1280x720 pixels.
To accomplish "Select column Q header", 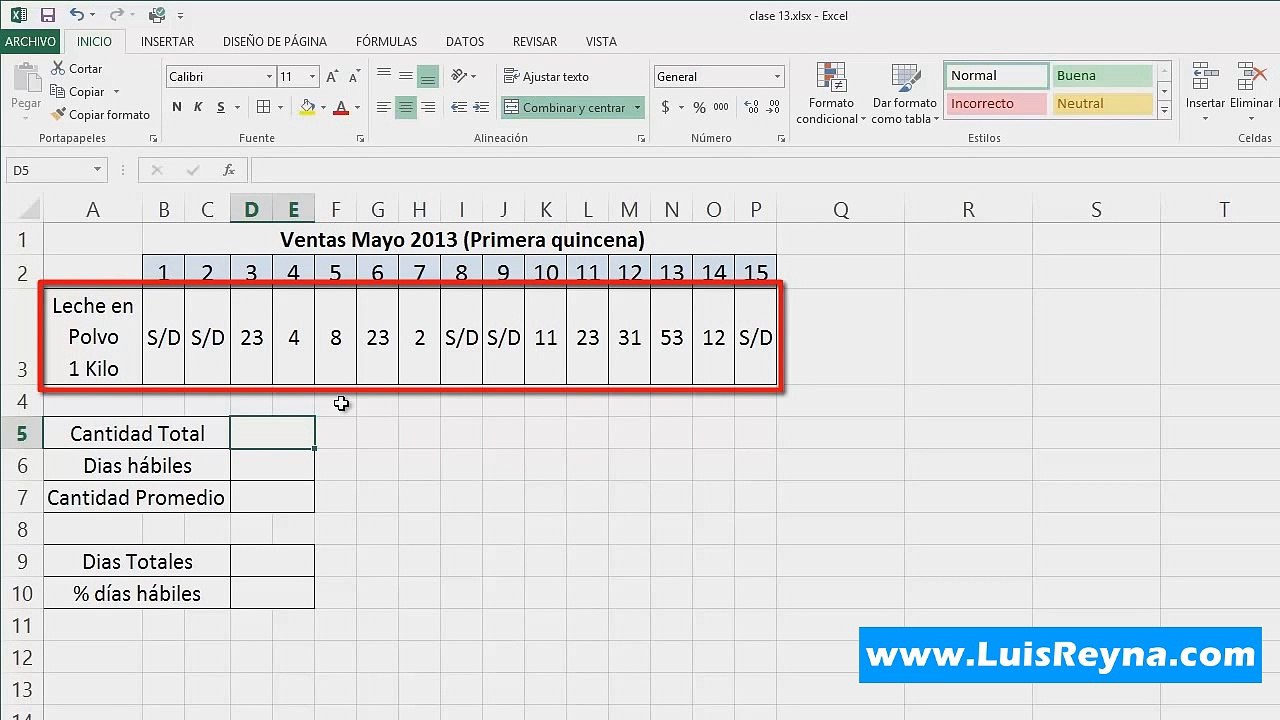I will pyautogui.click(x=841, y=209).
